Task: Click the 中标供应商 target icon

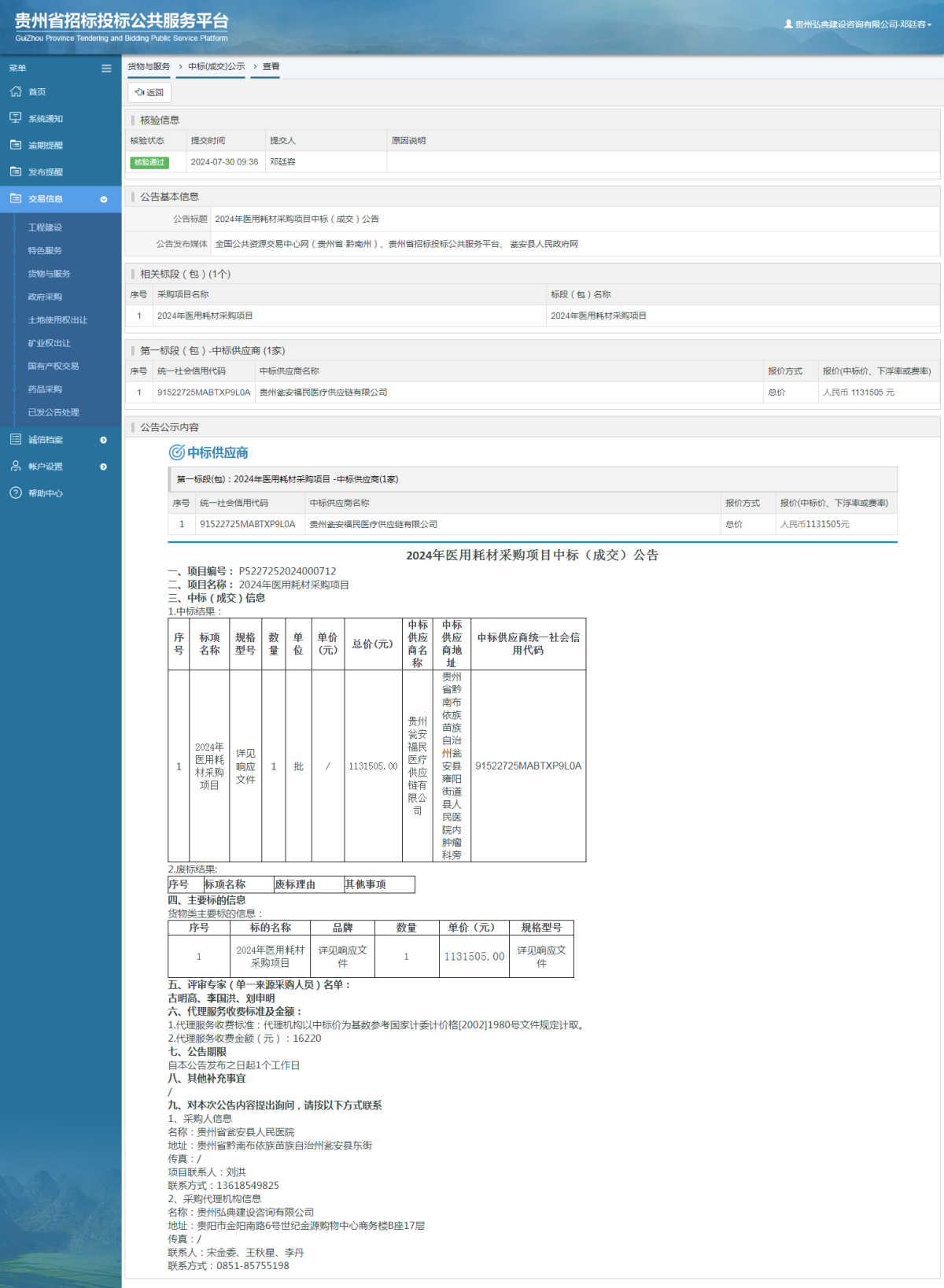Action: 176,452
